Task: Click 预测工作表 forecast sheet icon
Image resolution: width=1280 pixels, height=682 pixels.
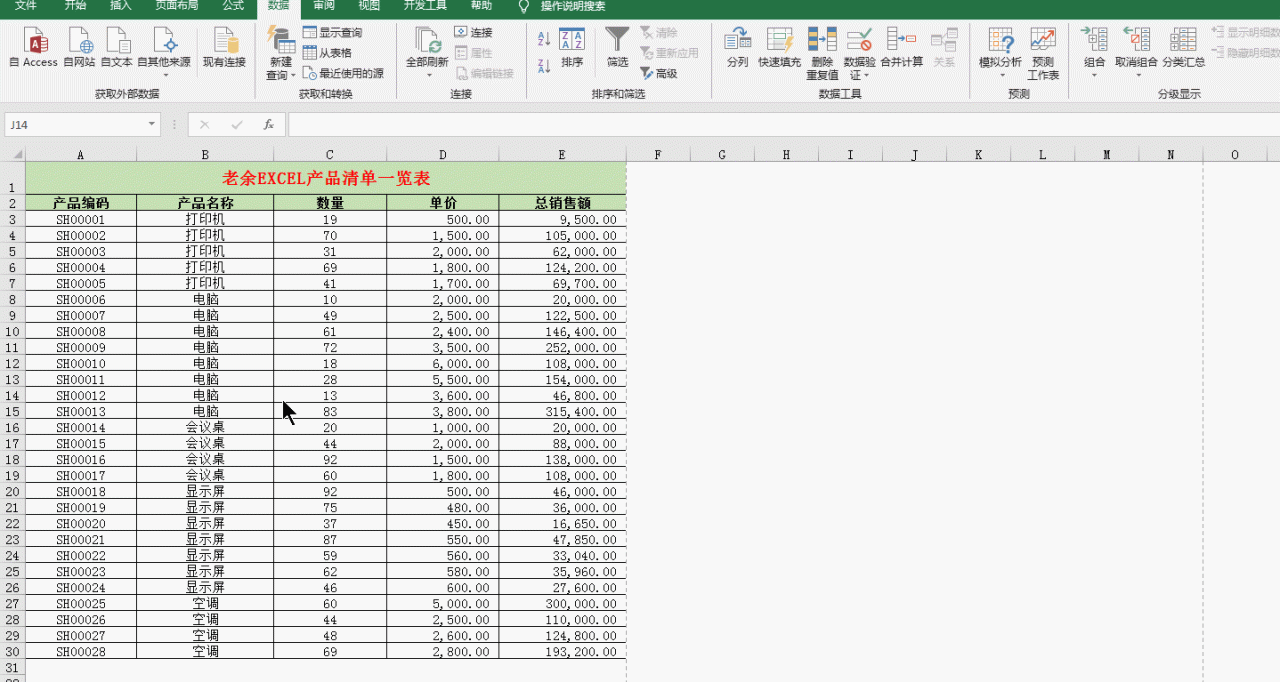Action: pos(1043,54)
